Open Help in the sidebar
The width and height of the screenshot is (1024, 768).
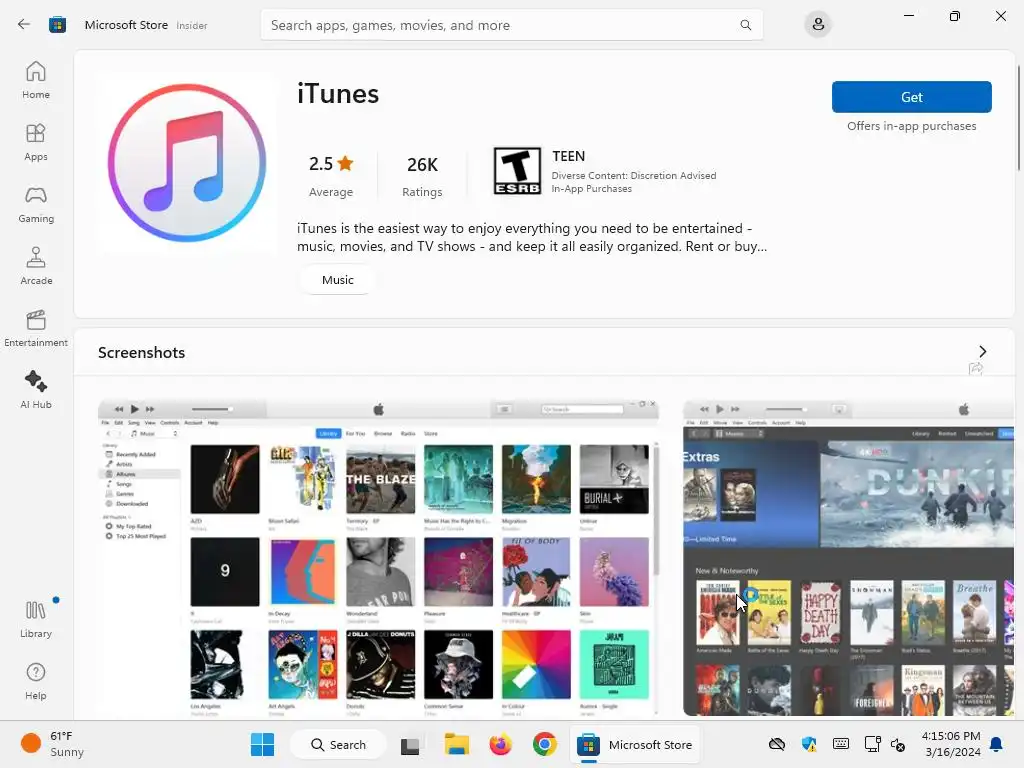pos(36,681)
